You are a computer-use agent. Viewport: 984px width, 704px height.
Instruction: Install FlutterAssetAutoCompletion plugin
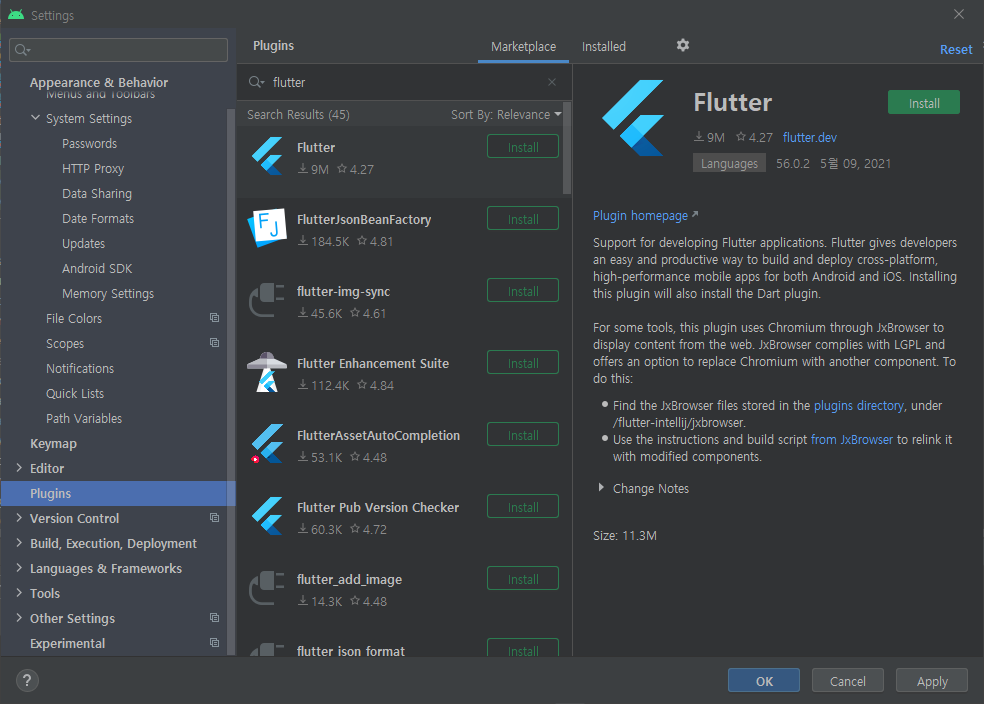click(x=523, y=435)
